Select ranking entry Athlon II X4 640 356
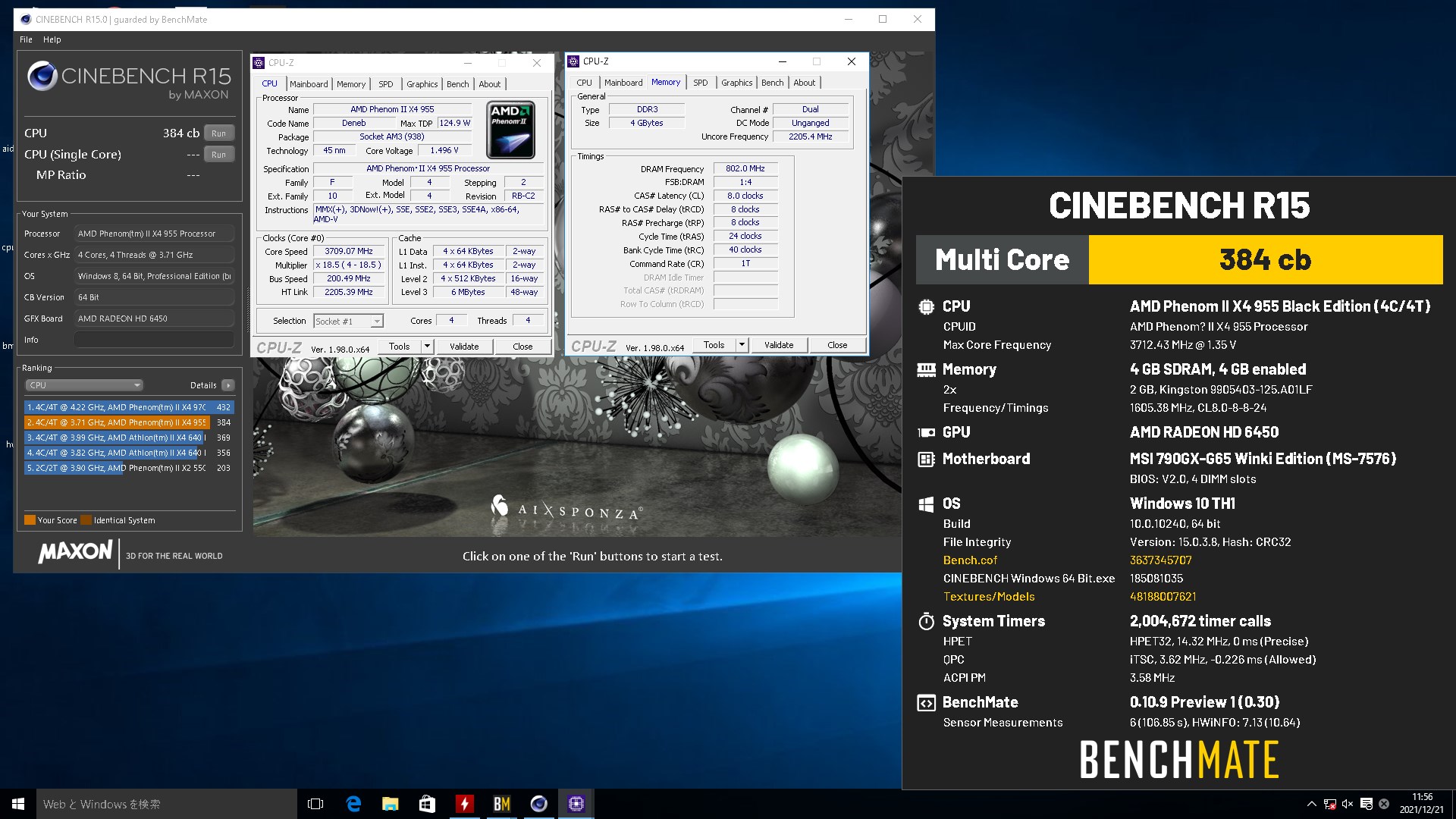1456x819 pixels. 129,453
